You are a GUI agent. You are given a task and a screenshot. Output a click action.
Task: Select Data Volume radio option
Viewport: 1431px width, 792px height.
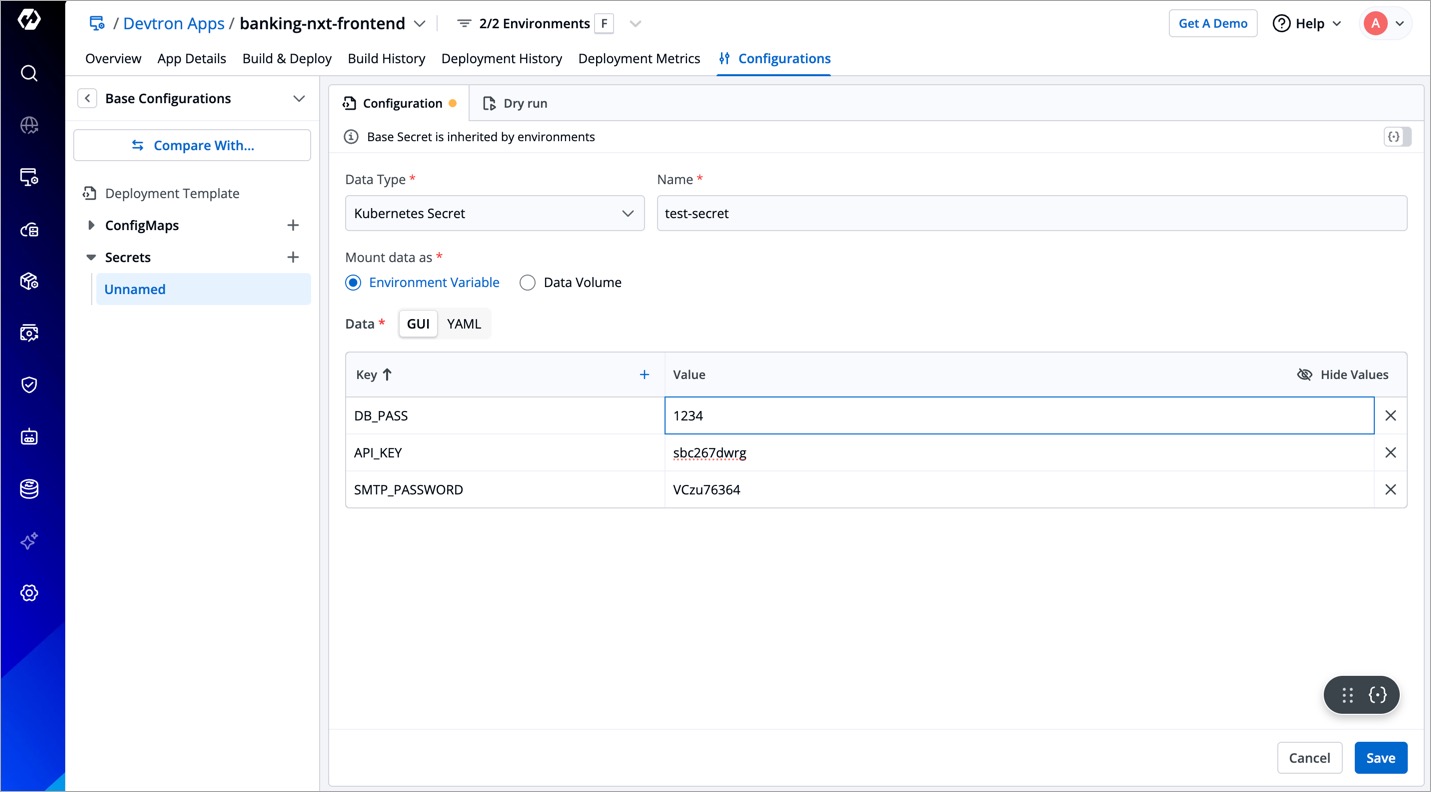pos(528,283)
